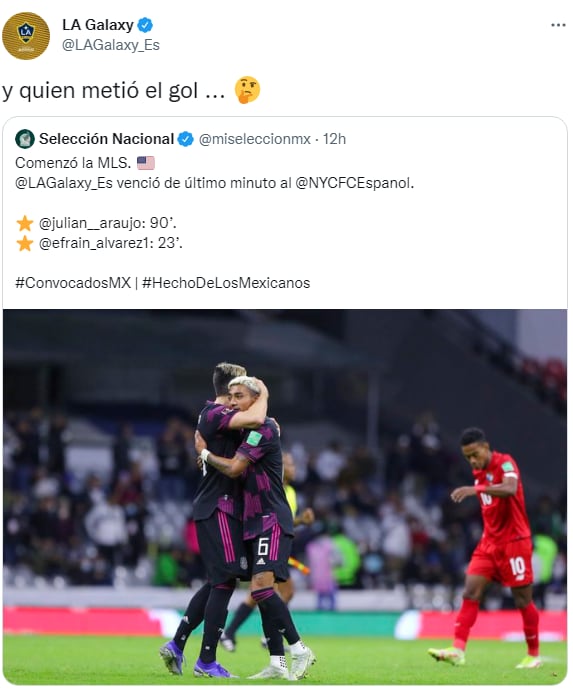573x697 pixels.
Task: Click the Selección Nacional avatar icon
Action: click(25, 139)
